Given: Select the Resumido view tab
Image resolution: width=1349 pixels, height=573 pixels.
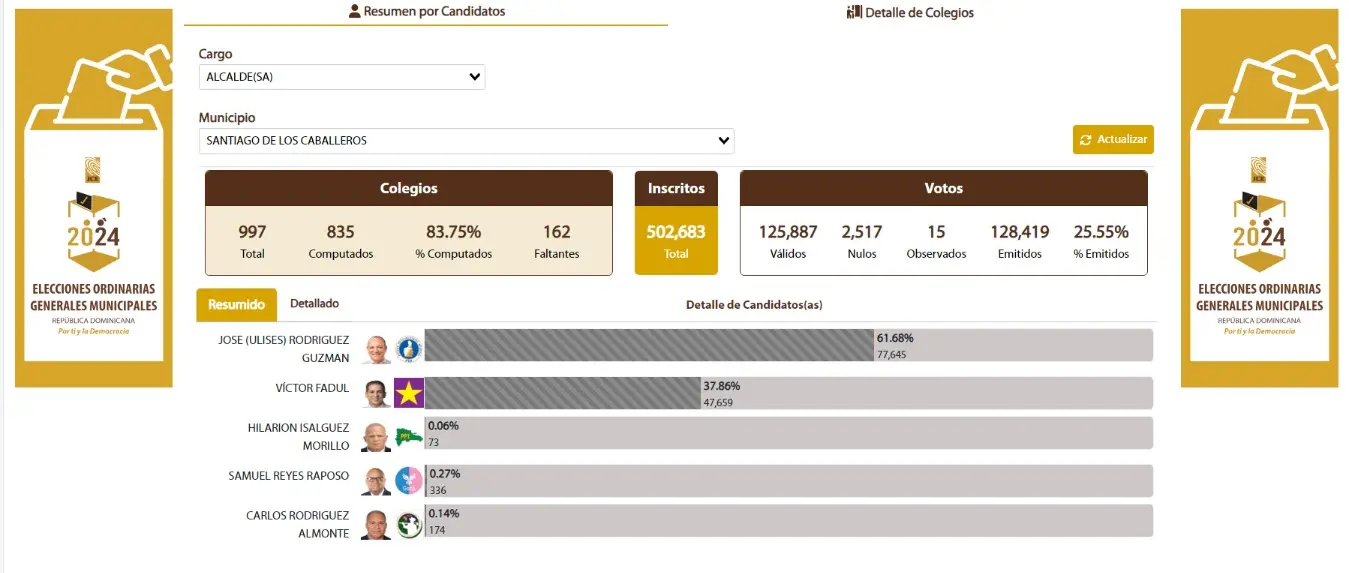Looking at the screenshot, I should click(x=236, y=305).
